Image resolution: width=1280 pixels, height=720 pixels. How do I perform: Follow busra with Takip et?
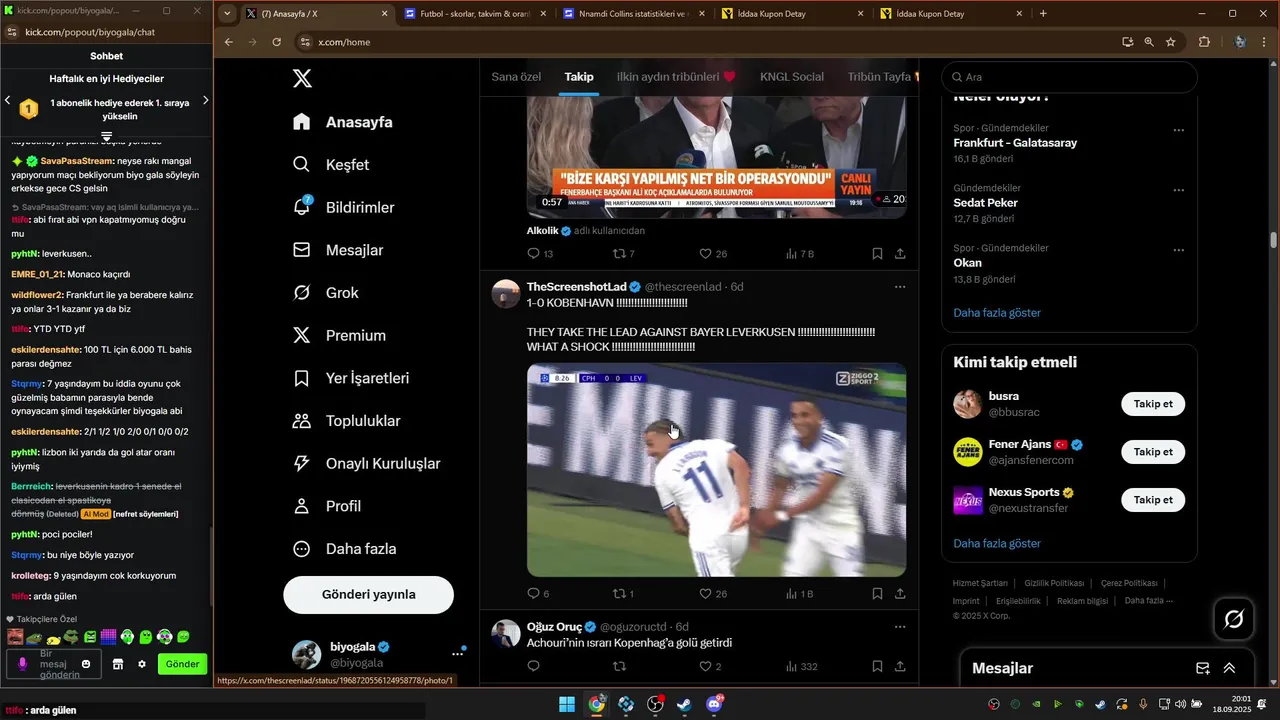tap(1153, 404)
